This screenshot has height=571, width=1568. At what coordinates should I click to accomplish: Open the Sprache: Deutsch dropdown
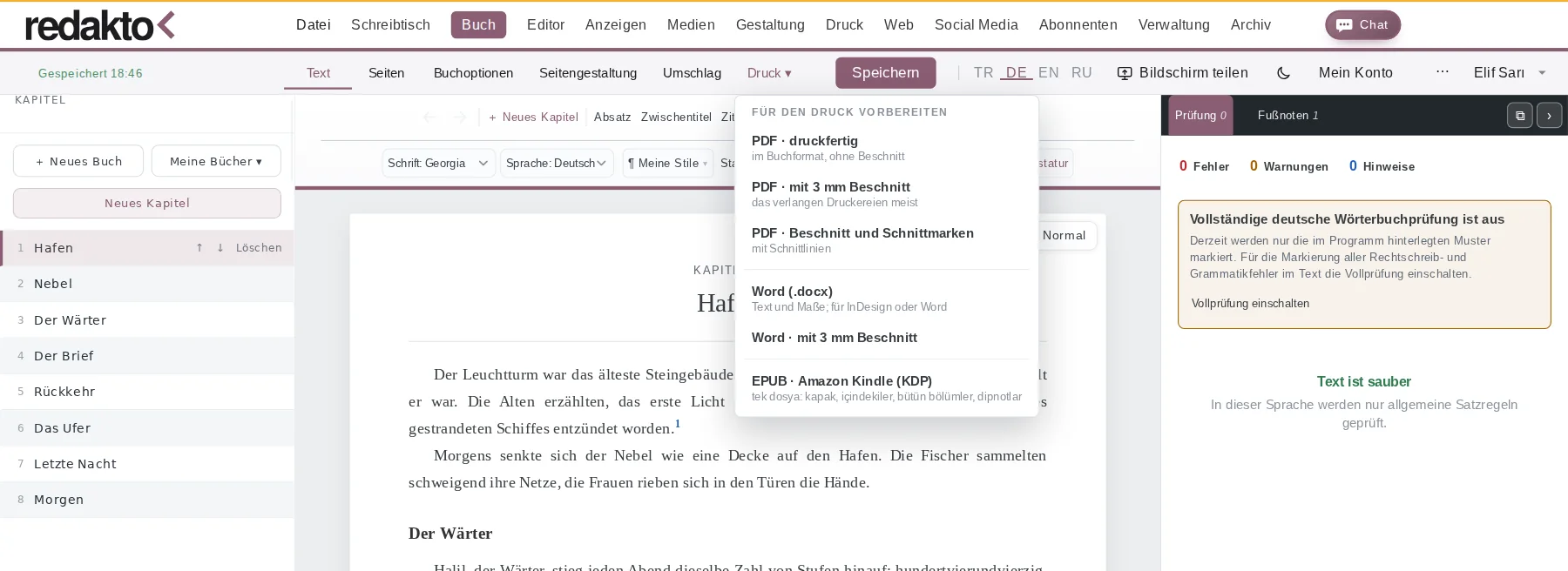pyautogui.click(x=557, y=163)
